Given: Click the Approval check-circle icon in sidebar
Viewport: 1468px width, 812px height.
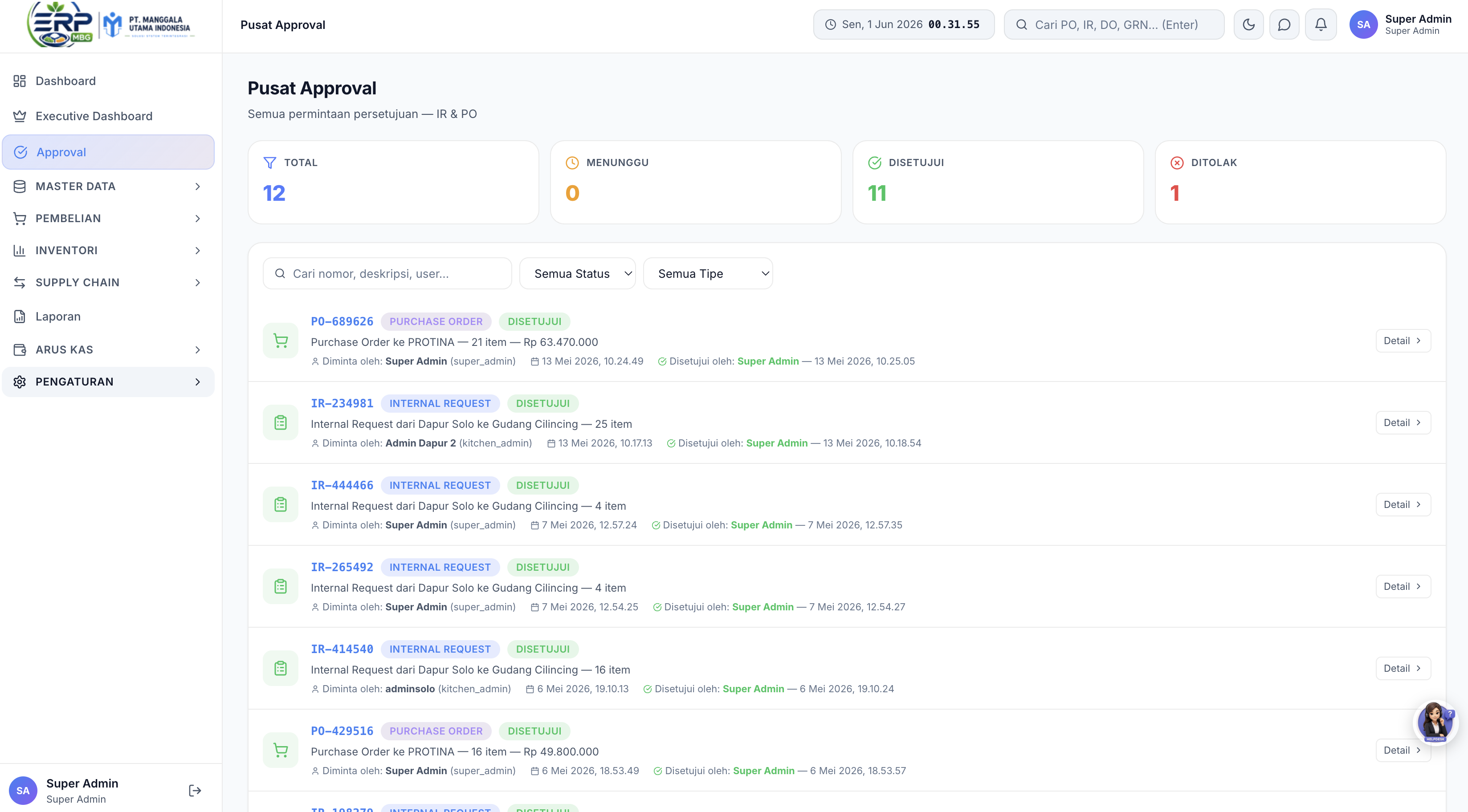Looking at the screenshot, I should coord(20,152).
